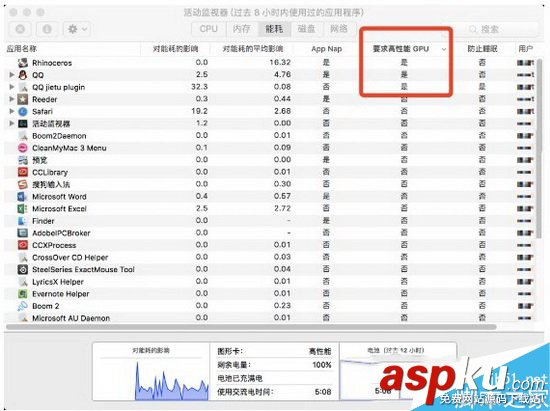This screenshot has height=411, width=550.
Task: Expand the 活动监视器 process row
Action: point(12,123)
